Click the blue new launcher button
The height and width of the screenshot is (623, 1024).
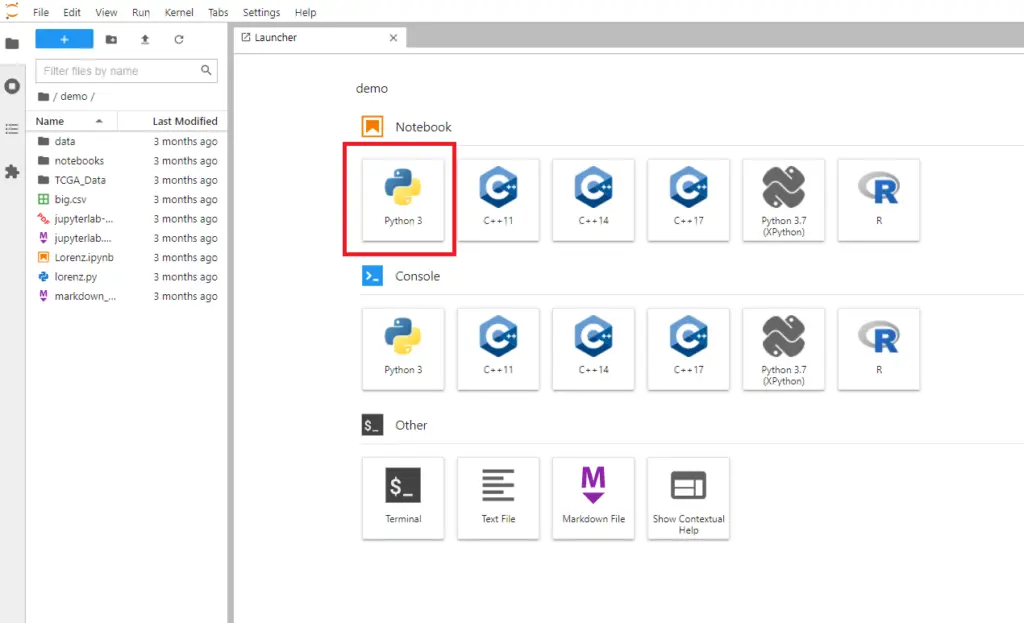[64, 39]
